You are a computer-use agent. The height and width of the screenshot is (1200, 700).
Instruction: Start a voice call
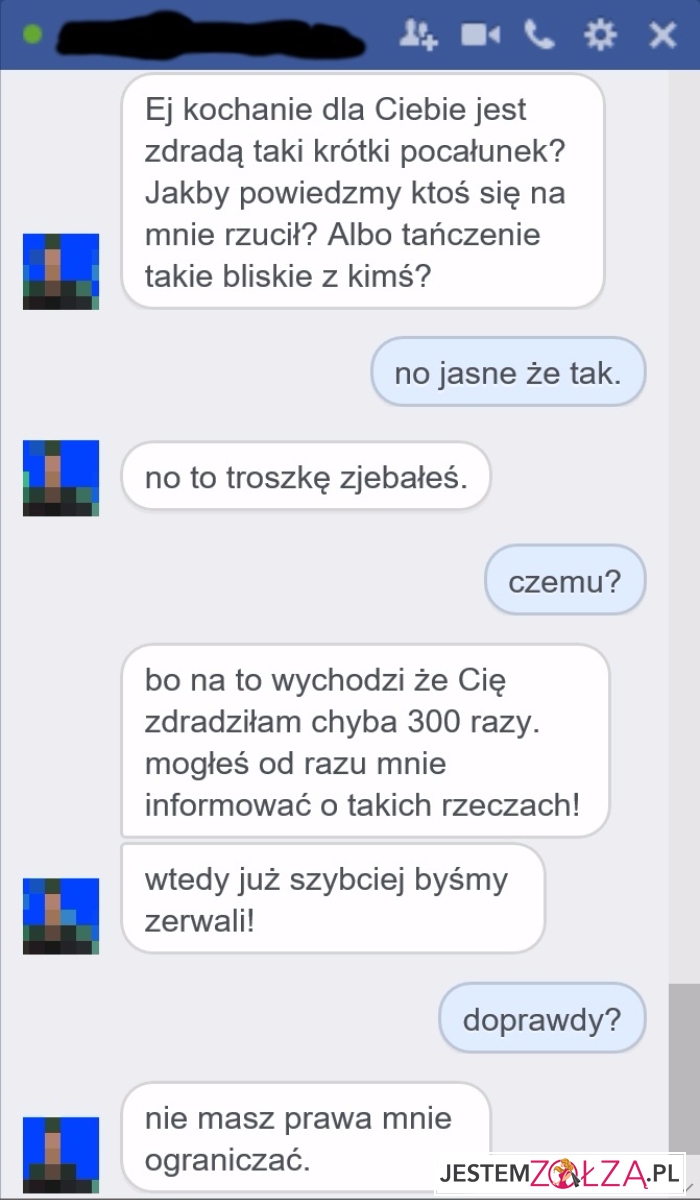[x=539, y=35]
